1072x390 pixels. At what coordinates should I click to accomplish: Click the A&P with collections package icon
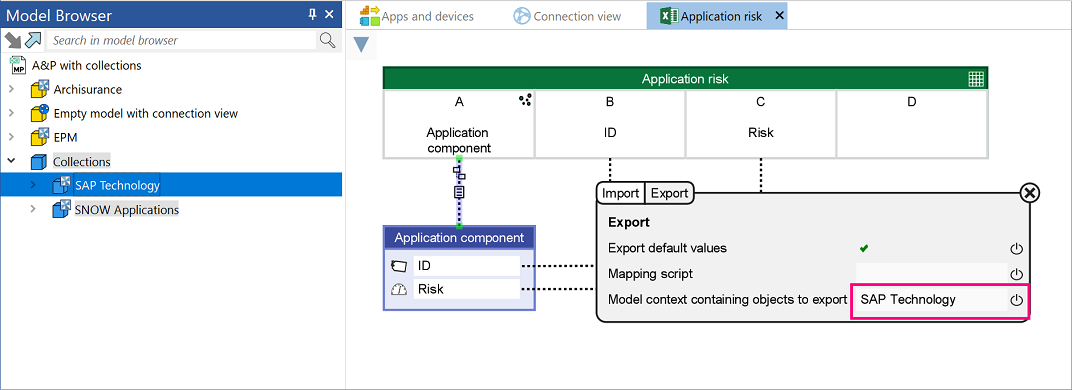(18, 66)
